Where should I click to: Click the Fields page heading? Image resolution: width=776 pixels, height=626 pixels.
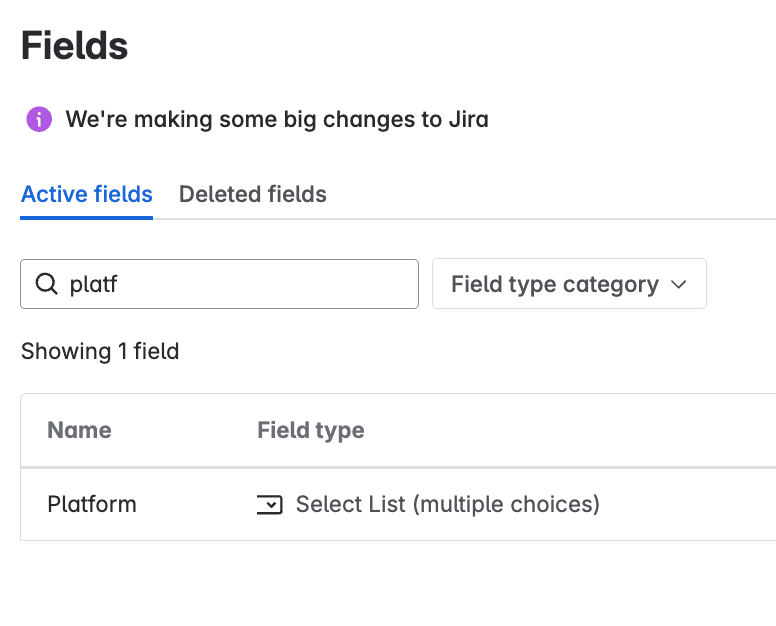pyautogui.click(x=74, y=46)
